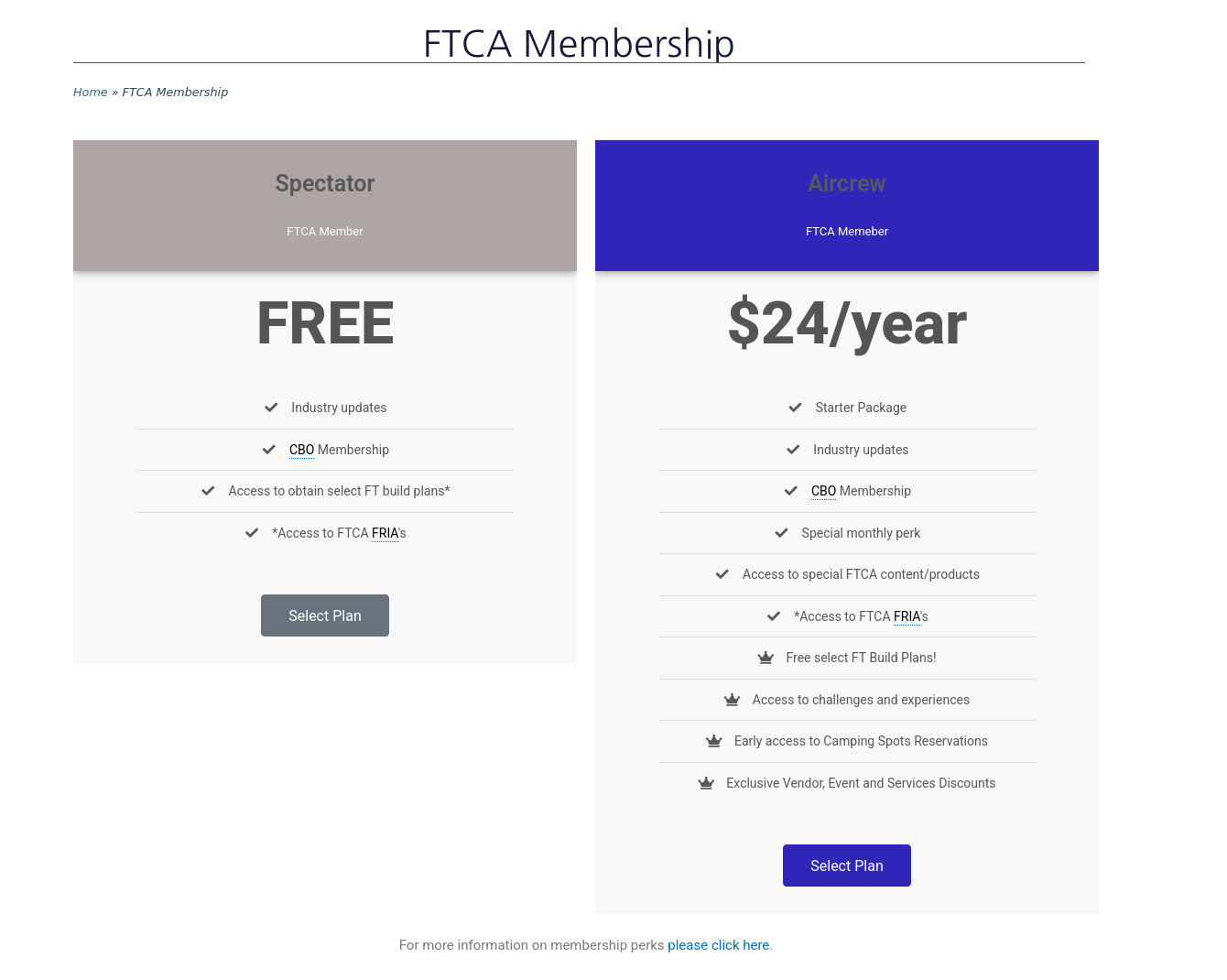Click the CBO abbreviation under Aircrew features
This screenshot has height=980, width=1227.
point(823,491)
